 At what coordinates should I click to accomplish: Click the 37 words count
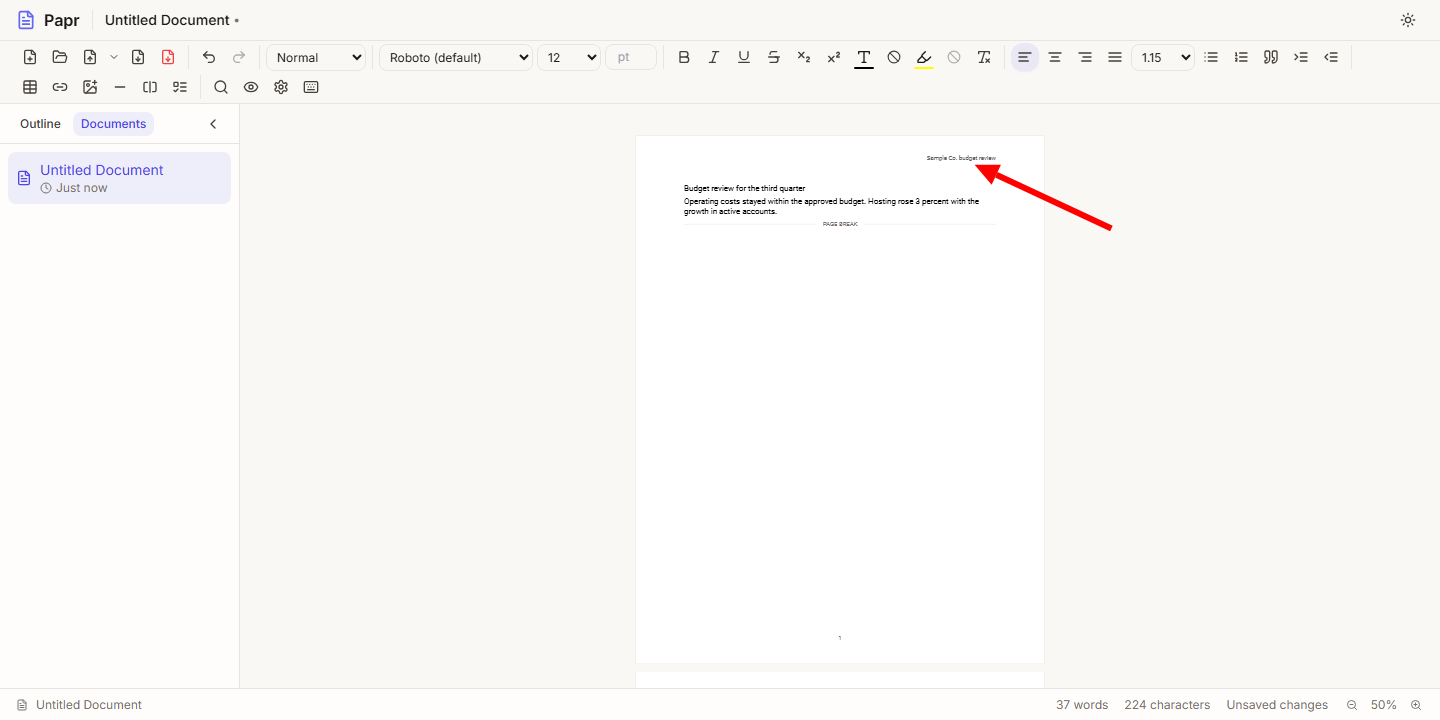1082,705
